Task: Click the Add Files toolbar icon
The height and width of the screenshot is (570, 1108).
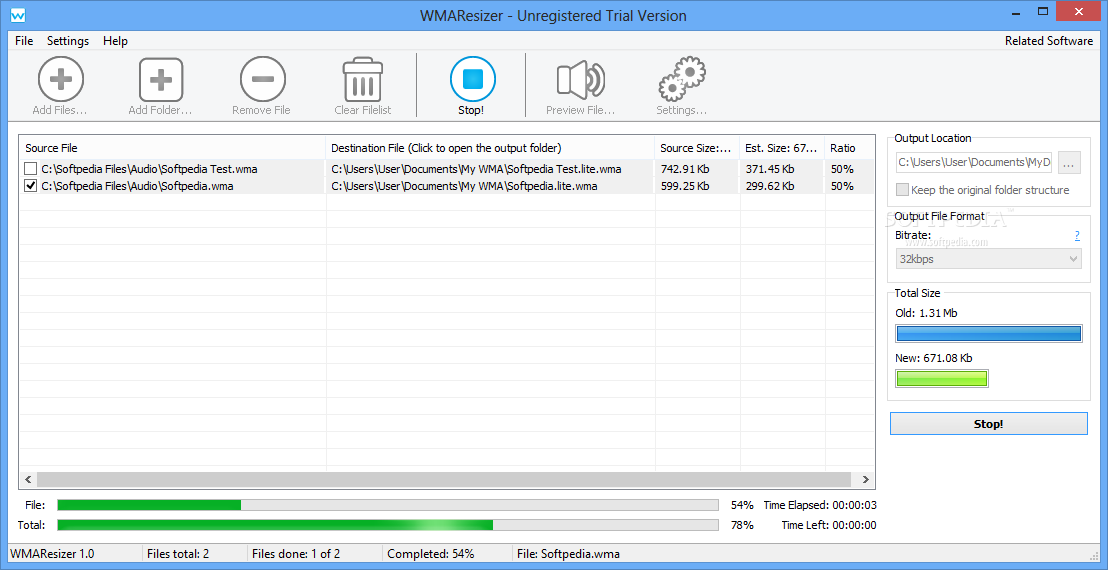Action: click(61, 79)
